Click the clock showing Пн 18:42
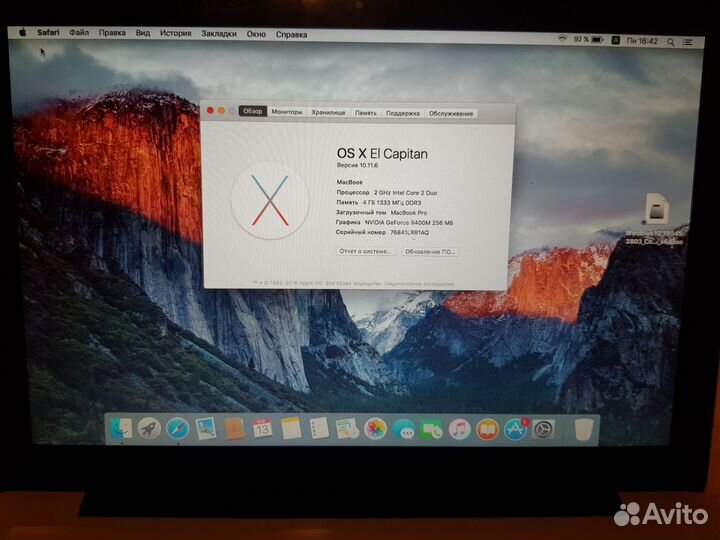720x540 pixels. point(642,41)
